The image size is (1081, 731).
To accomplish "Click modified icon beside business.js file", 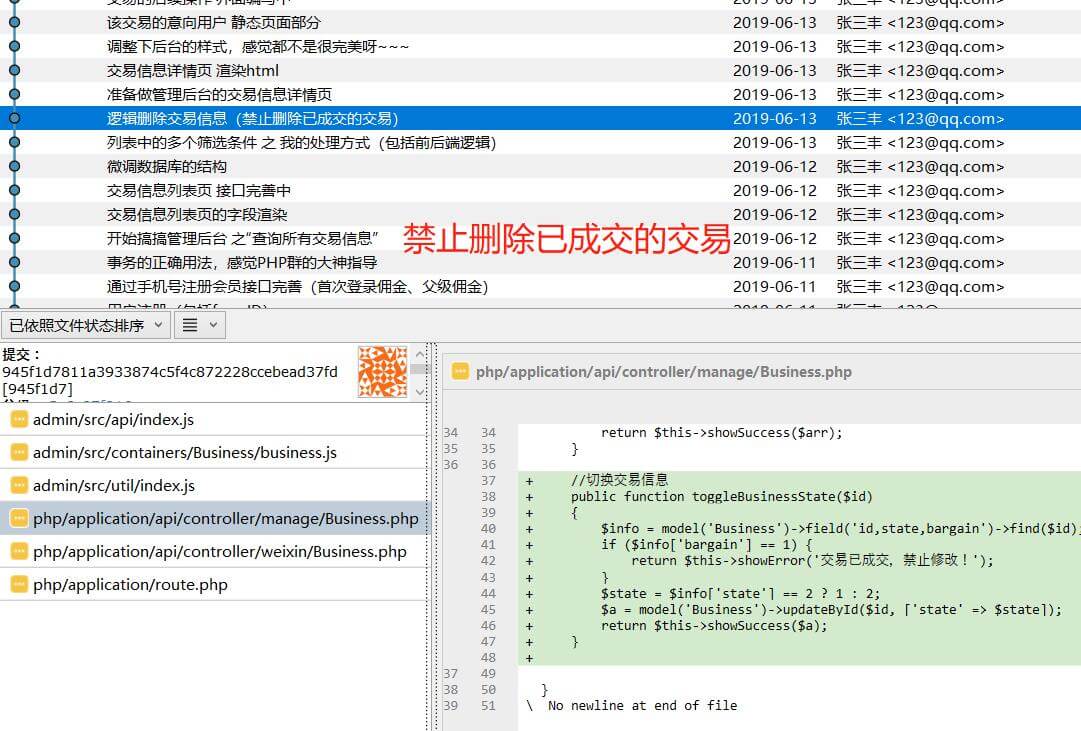I will [19, 453].
